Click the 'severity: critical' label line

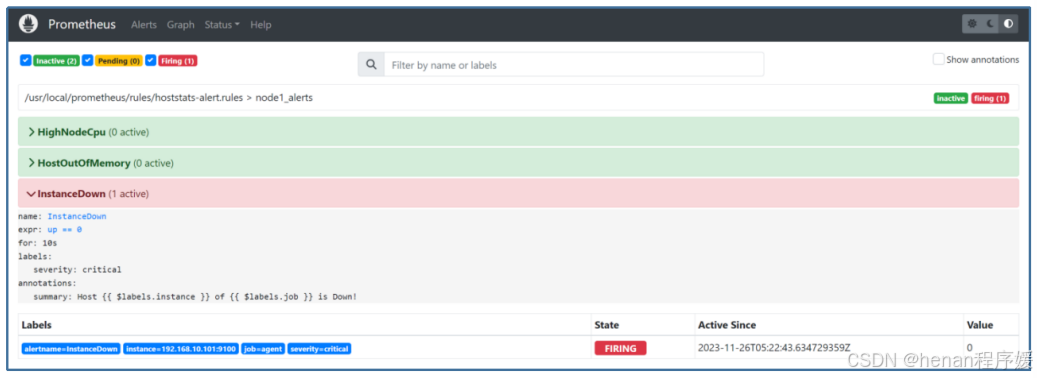[x=77, y=270]
